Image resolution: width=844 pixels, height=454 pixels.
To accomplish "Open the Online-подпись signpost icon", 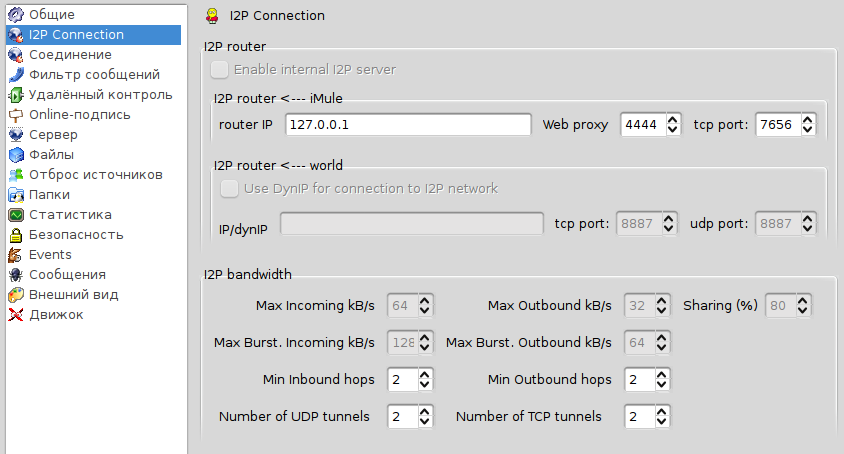I will point(16,115).
